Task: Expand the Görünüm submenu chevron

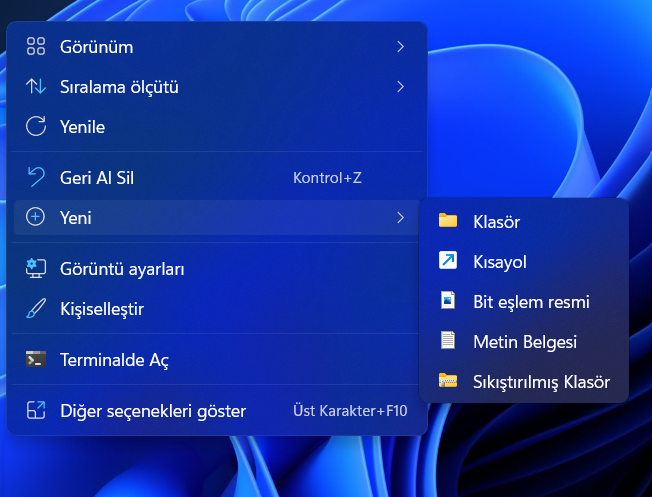Action: coord(400,47)
